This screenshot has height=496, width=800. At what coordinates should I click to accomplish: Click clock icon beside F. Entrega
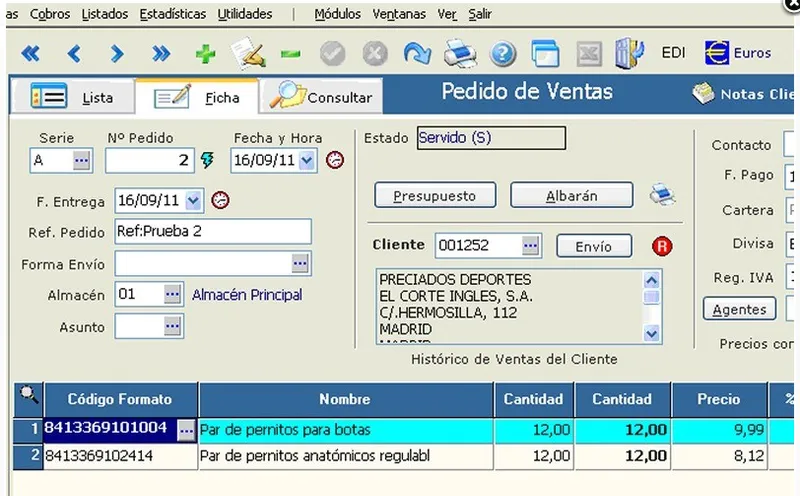pos(220,200)
